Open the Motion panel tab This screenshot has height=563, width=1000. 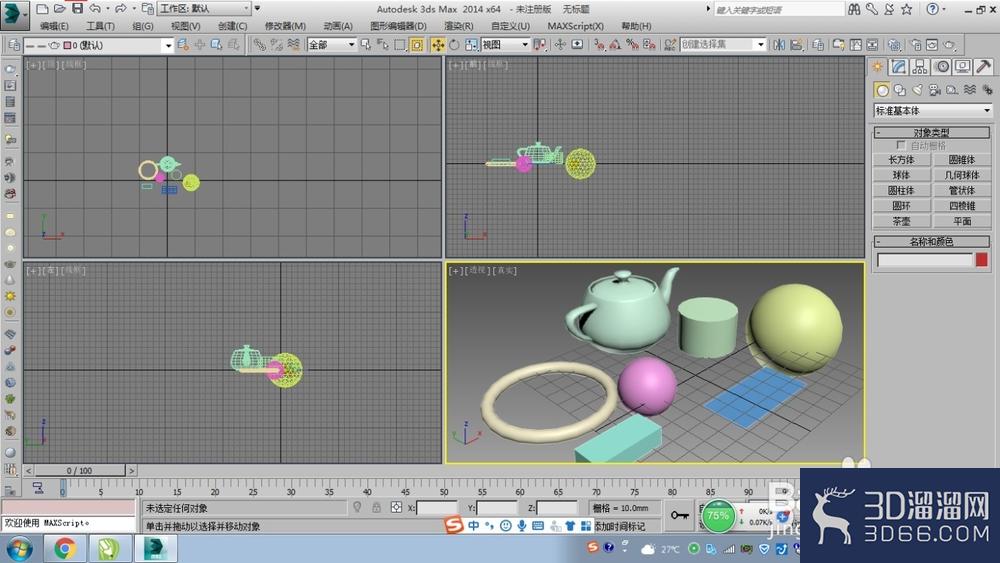pos(941,66)
